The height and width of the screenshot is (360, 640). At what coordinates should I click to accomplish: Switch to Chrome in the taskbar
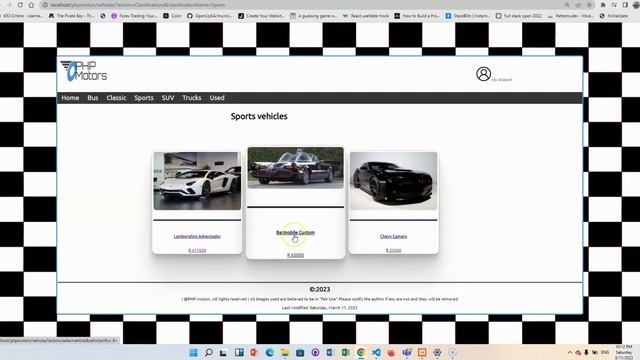361,352
